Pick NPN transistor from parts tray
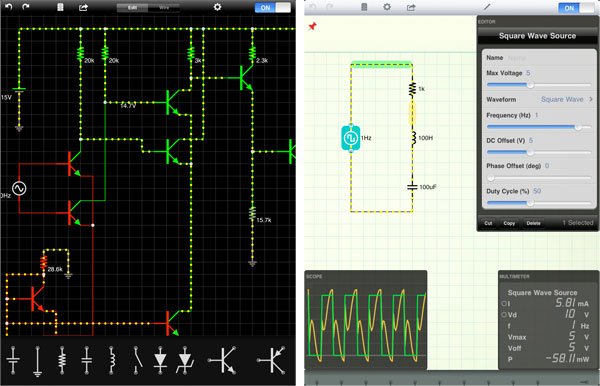The height and width of the screenshot is (386, 600). pos(222,360)
